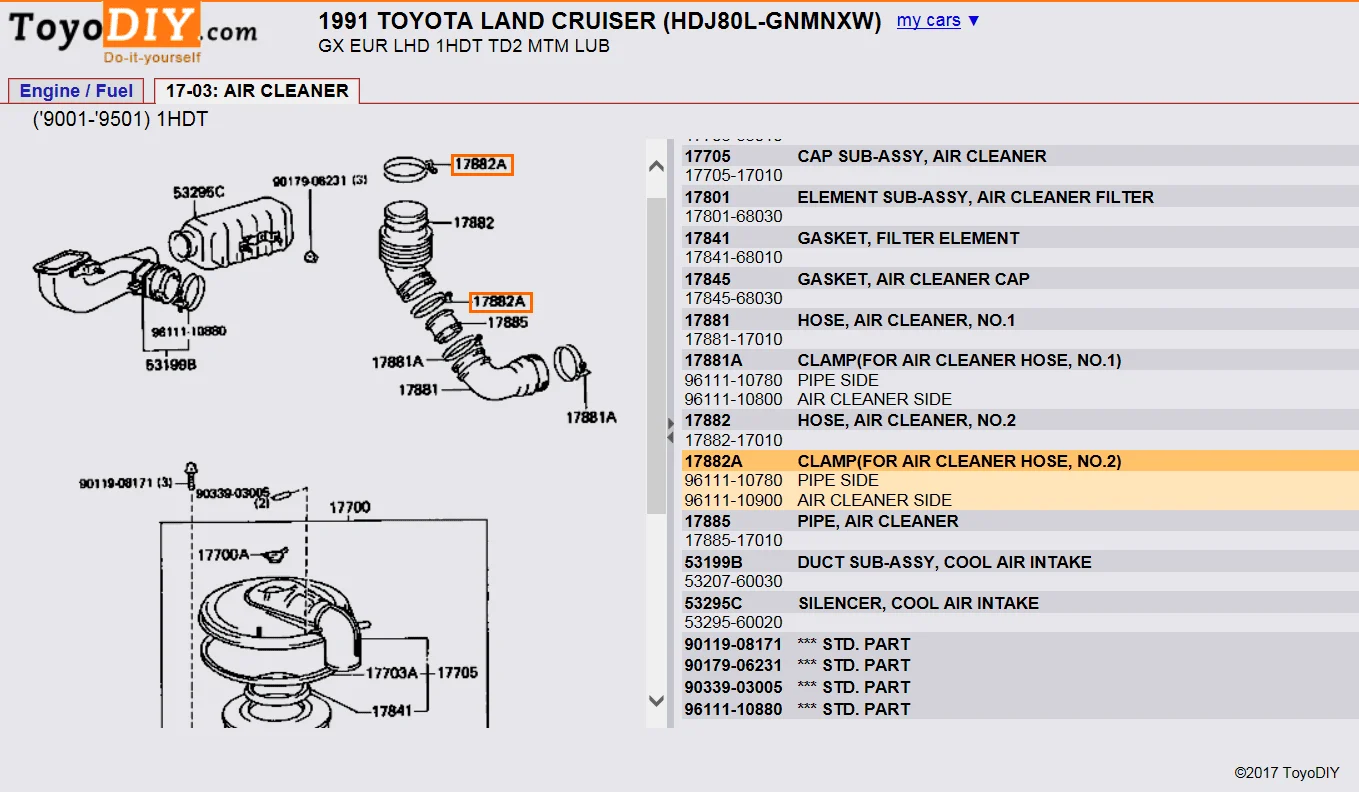Click the parts list vertical scrollbar thumb
This screenshot has width=1359, height=792.
(656, 350)
